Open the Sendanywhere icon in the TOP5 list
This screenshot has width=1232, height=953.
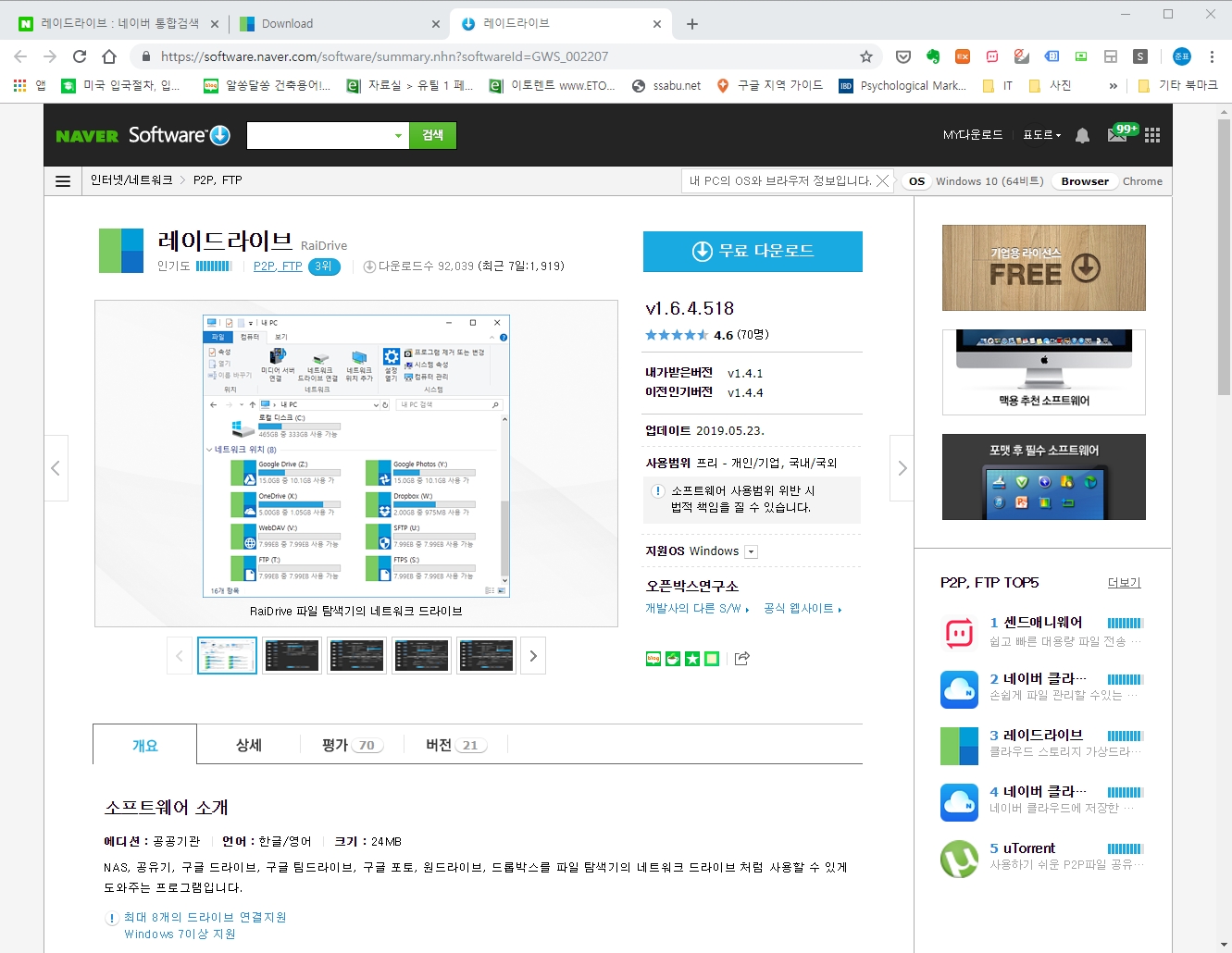(959, 633)
